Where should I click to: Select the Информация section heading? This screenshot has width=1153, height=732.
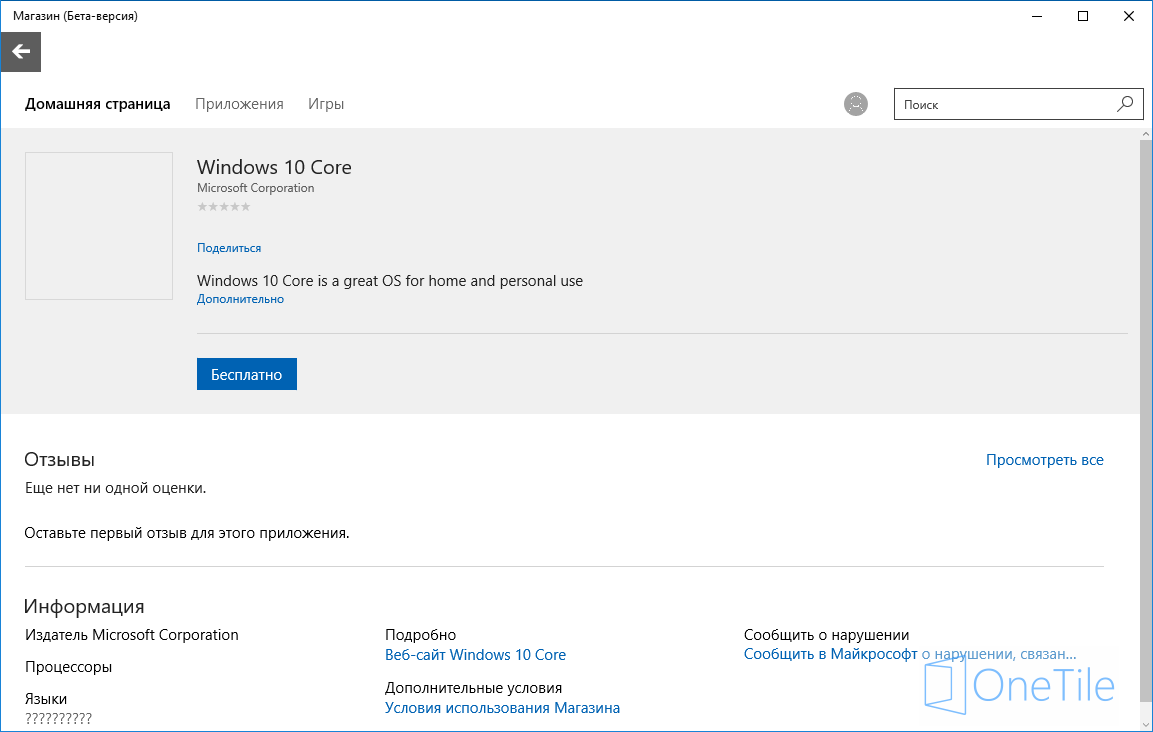(x=84, y=606)
